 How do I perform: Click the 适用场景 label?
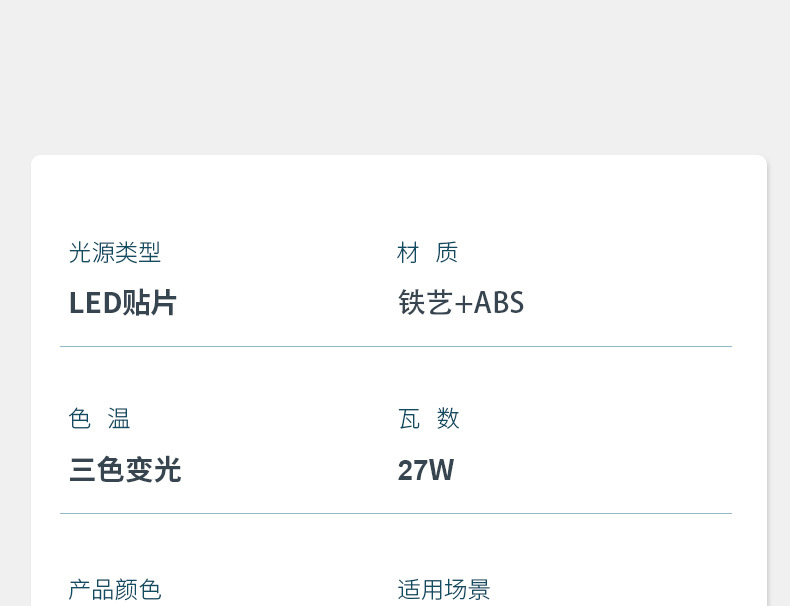tap(444, 590)
